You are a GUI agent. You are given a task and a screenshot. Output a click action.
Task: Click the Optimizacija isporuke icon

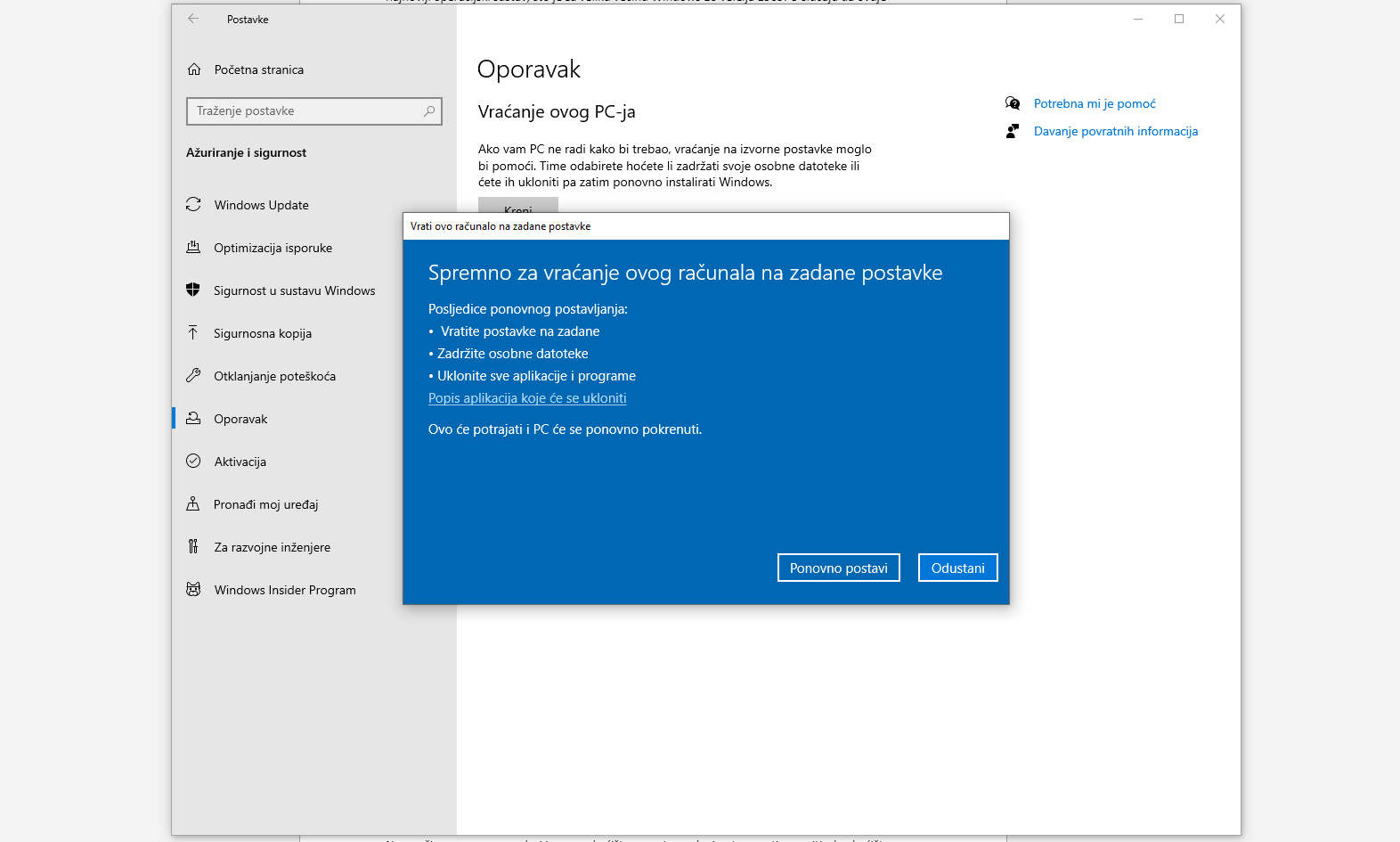pos(193,248)
